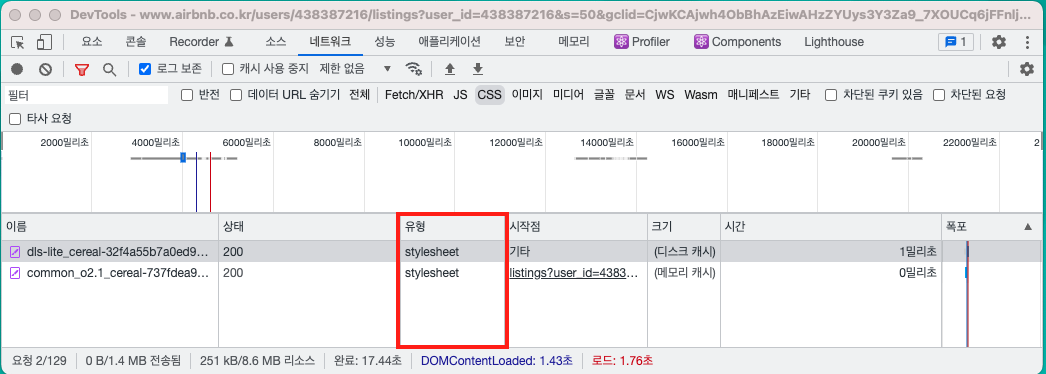Filter requests by 글꼴
Screen dimensions: 1046x374
[604, 95]
